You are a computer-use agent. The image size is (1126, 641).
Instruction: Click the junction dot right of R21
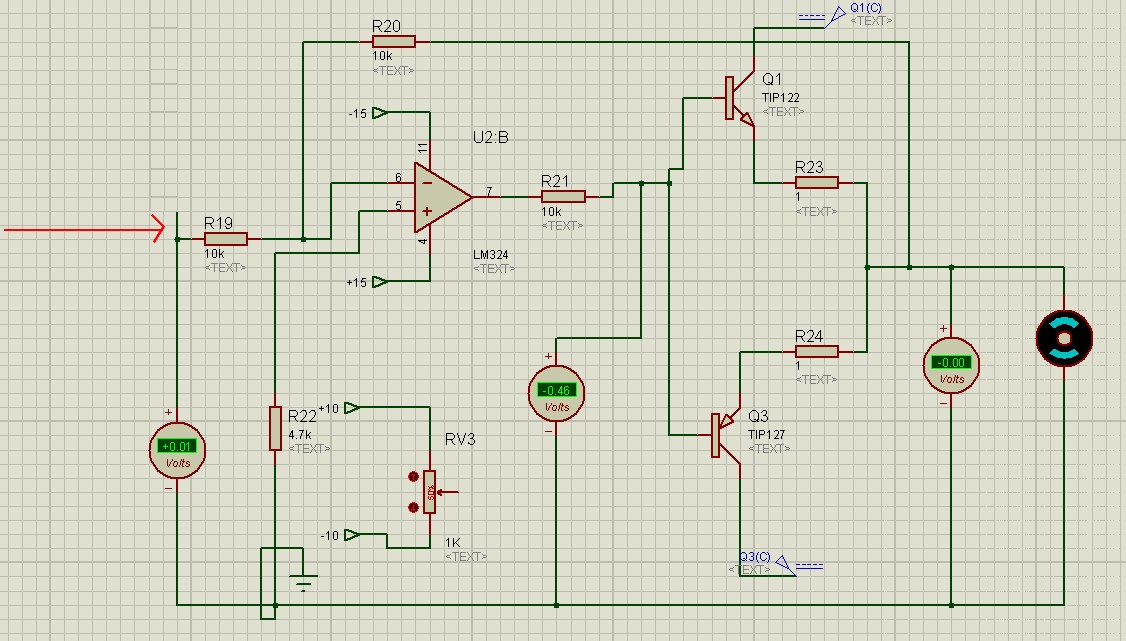click(x=641, y=183)
